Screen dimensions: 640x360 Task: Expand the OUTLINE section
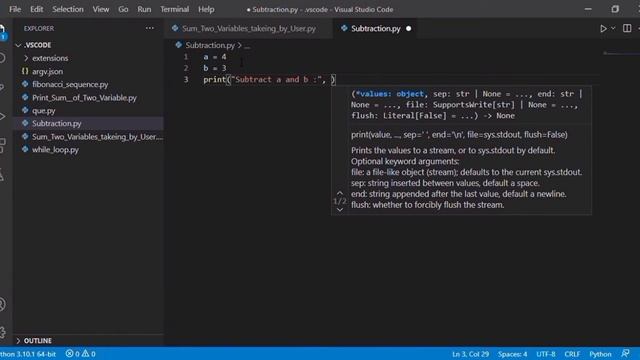18,340
